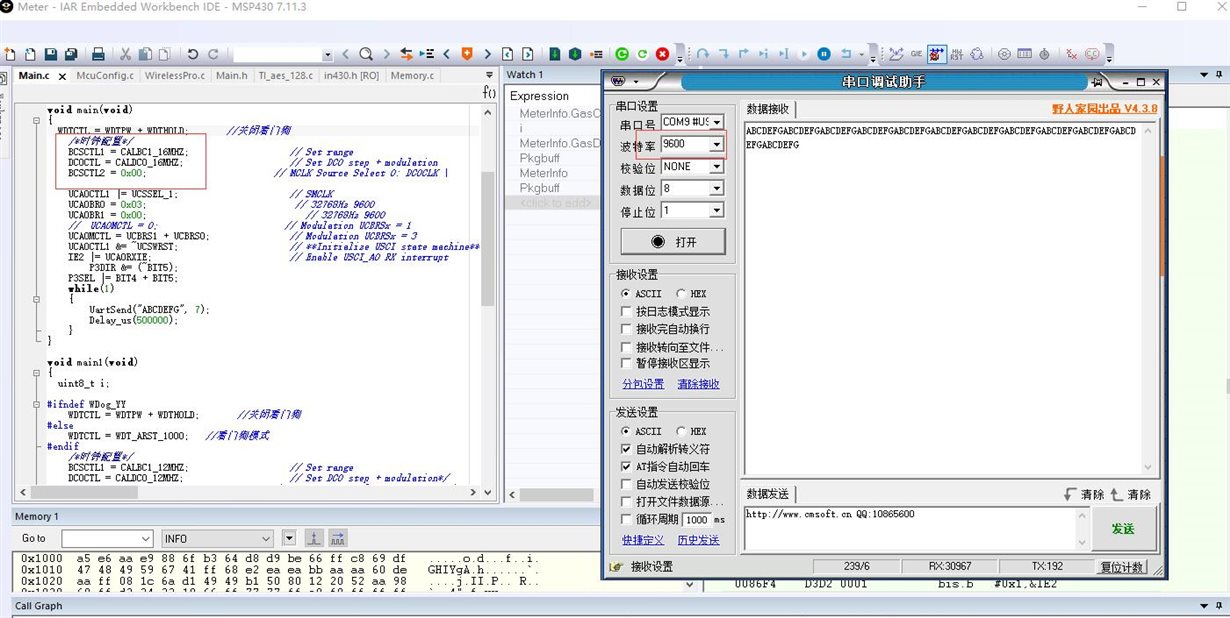This screenshot has width=1230, height=618.
Task: Switch to Main.h editor tab
Action: [232, 75]
